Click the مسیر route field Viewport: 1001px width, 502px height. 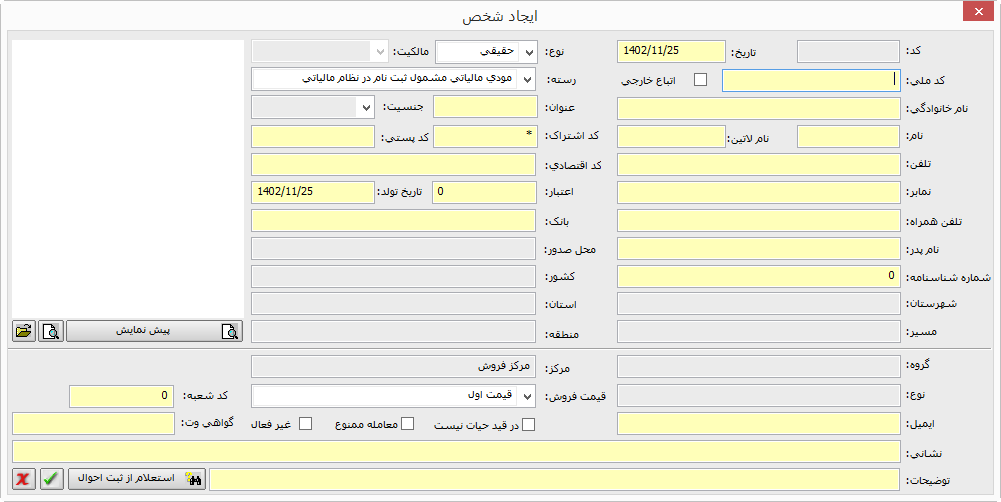[x=758, y=331]
